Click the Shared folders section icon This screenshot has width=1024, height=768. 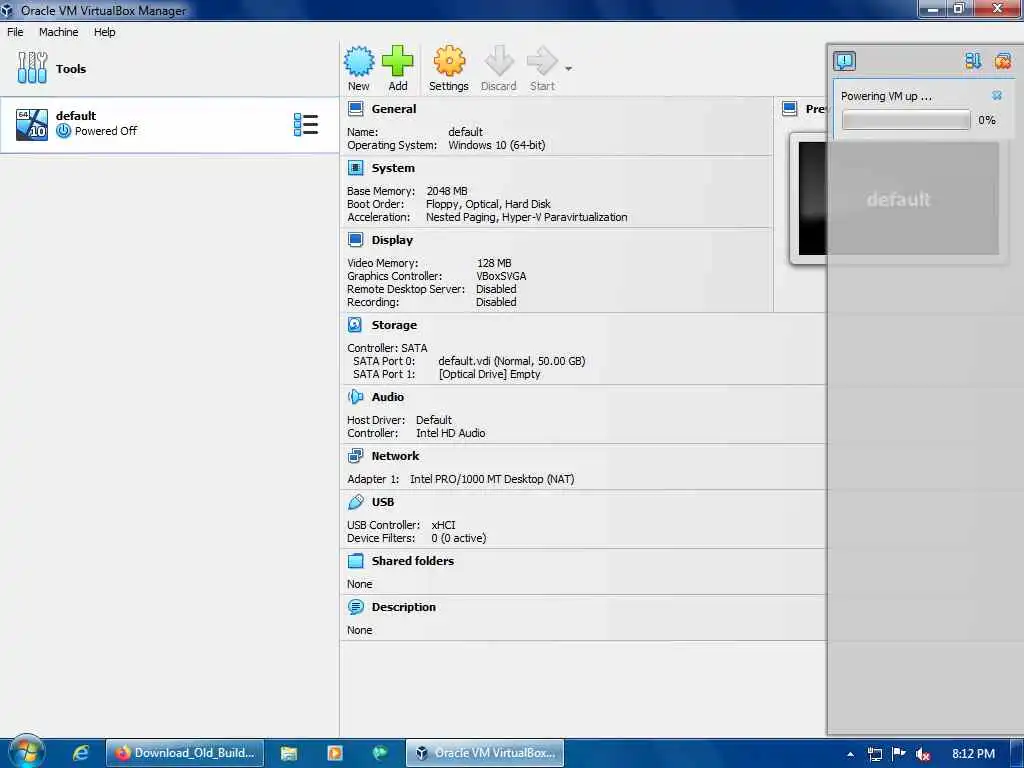[x=355, y=560]
